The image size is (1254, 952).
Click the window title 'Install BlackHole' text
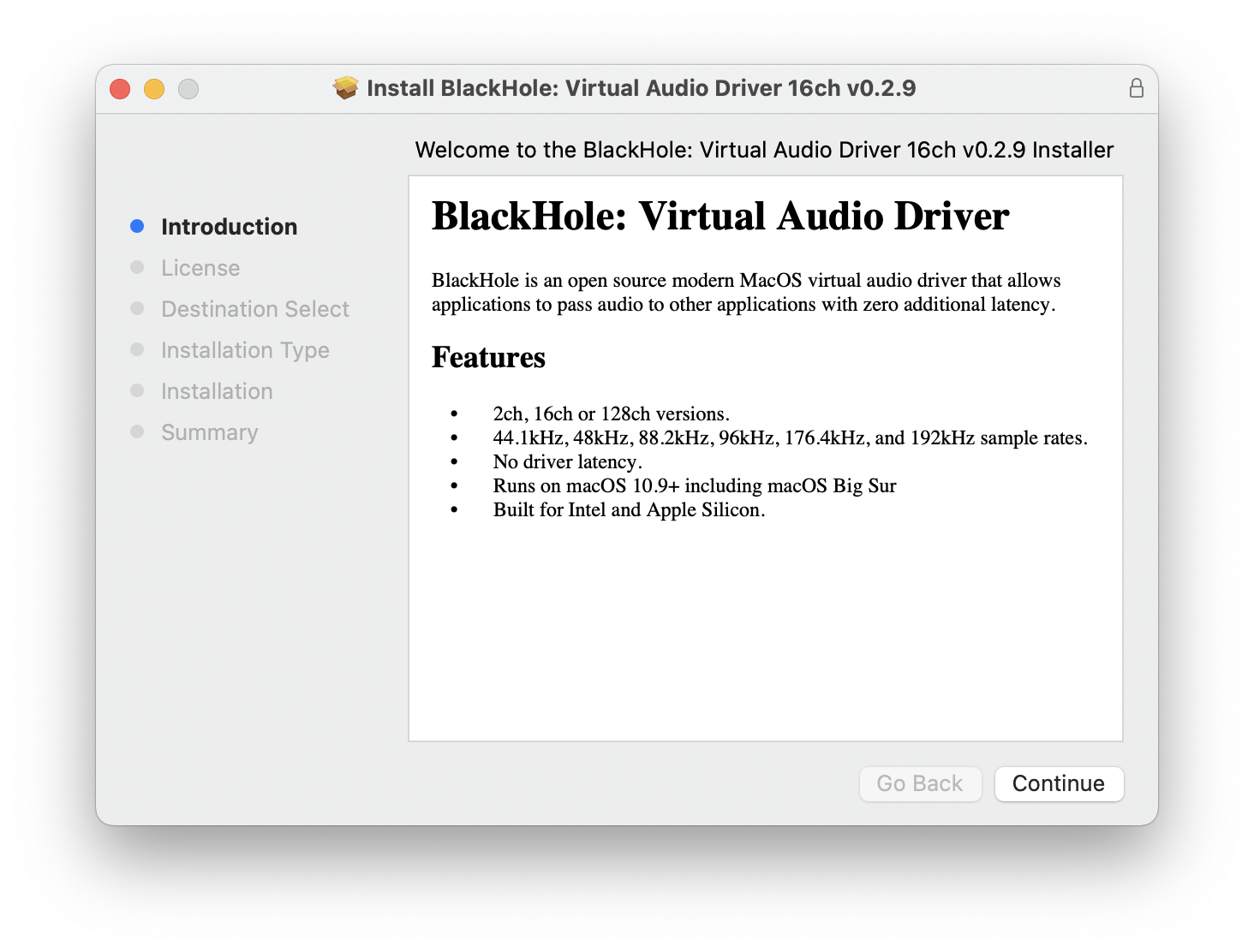click(x=642, y=88)
